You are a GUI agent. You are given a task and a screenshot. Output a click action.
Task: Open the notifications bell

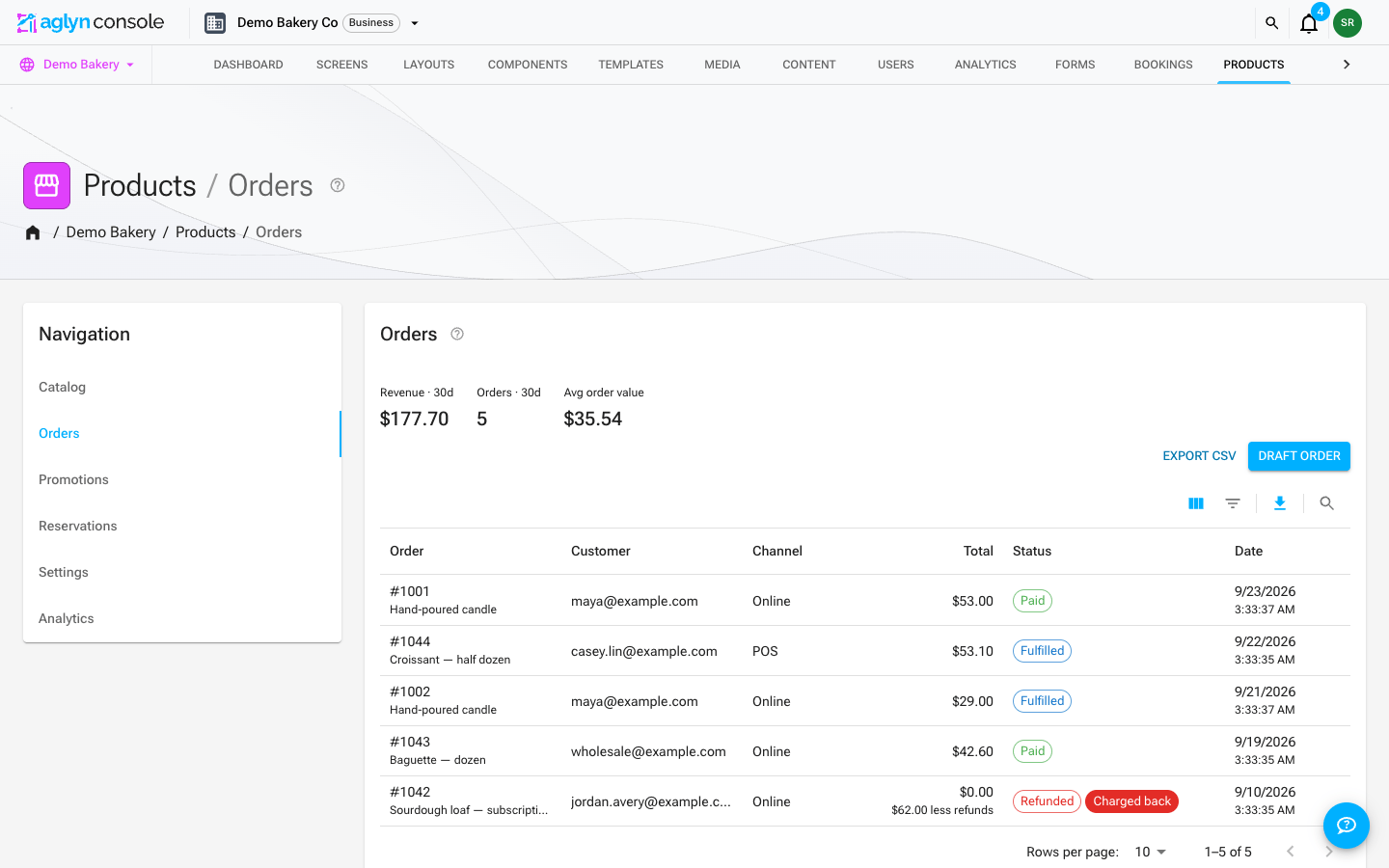pos(1309,23)
